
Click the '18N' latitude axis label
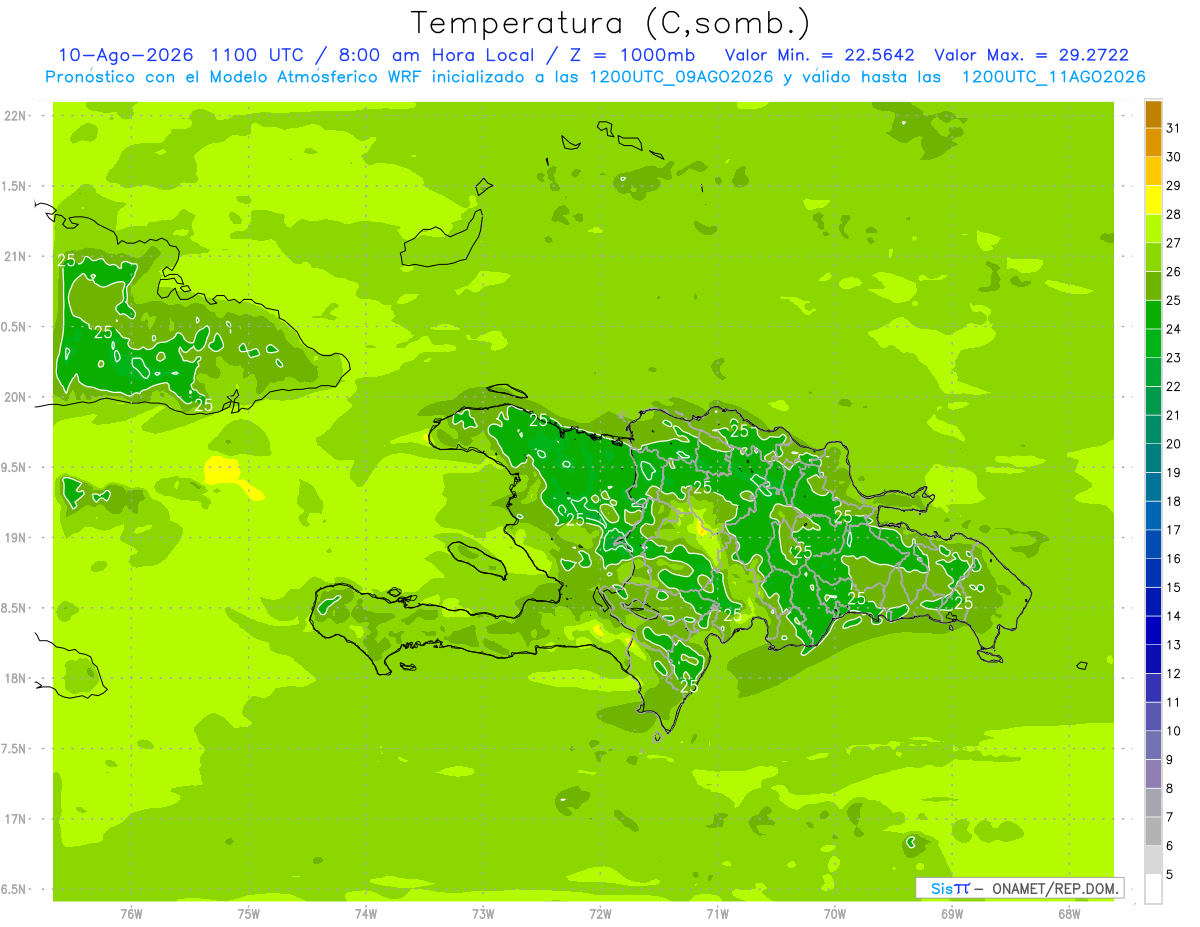click(14, 679)
